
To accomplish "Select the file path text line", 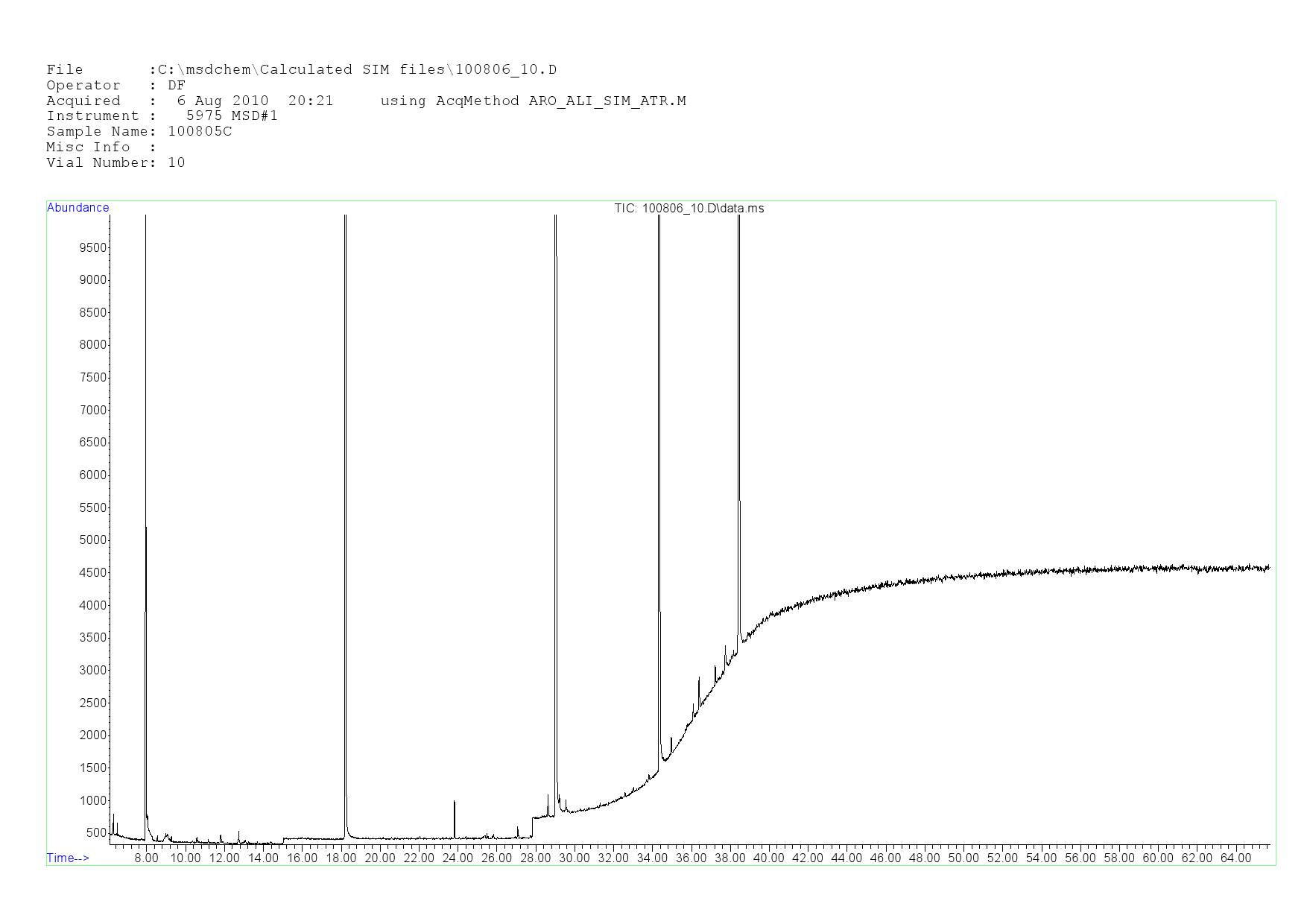I will coord(301,70).
